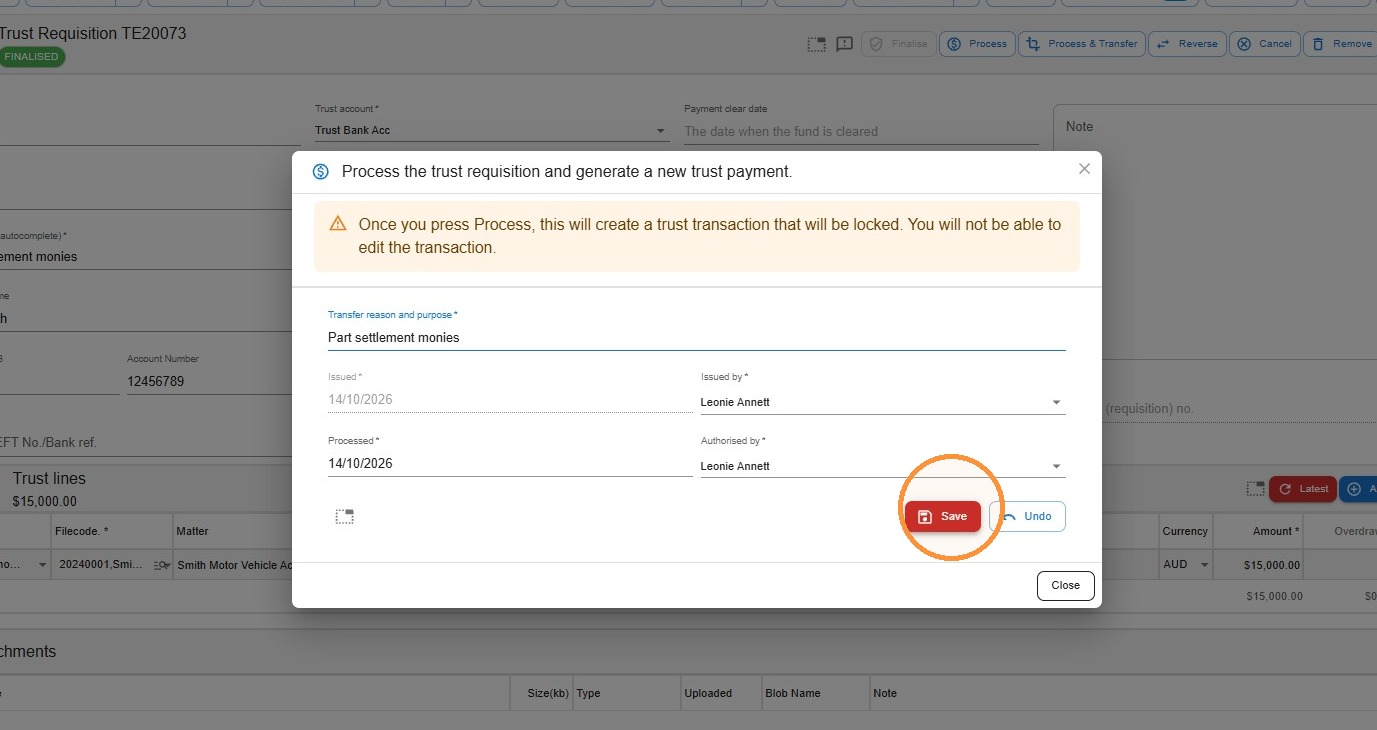The width and height of the screenshot is (1377, 730).
Task: Click the FINALISED status badge
Action: (x=31, y=57)
